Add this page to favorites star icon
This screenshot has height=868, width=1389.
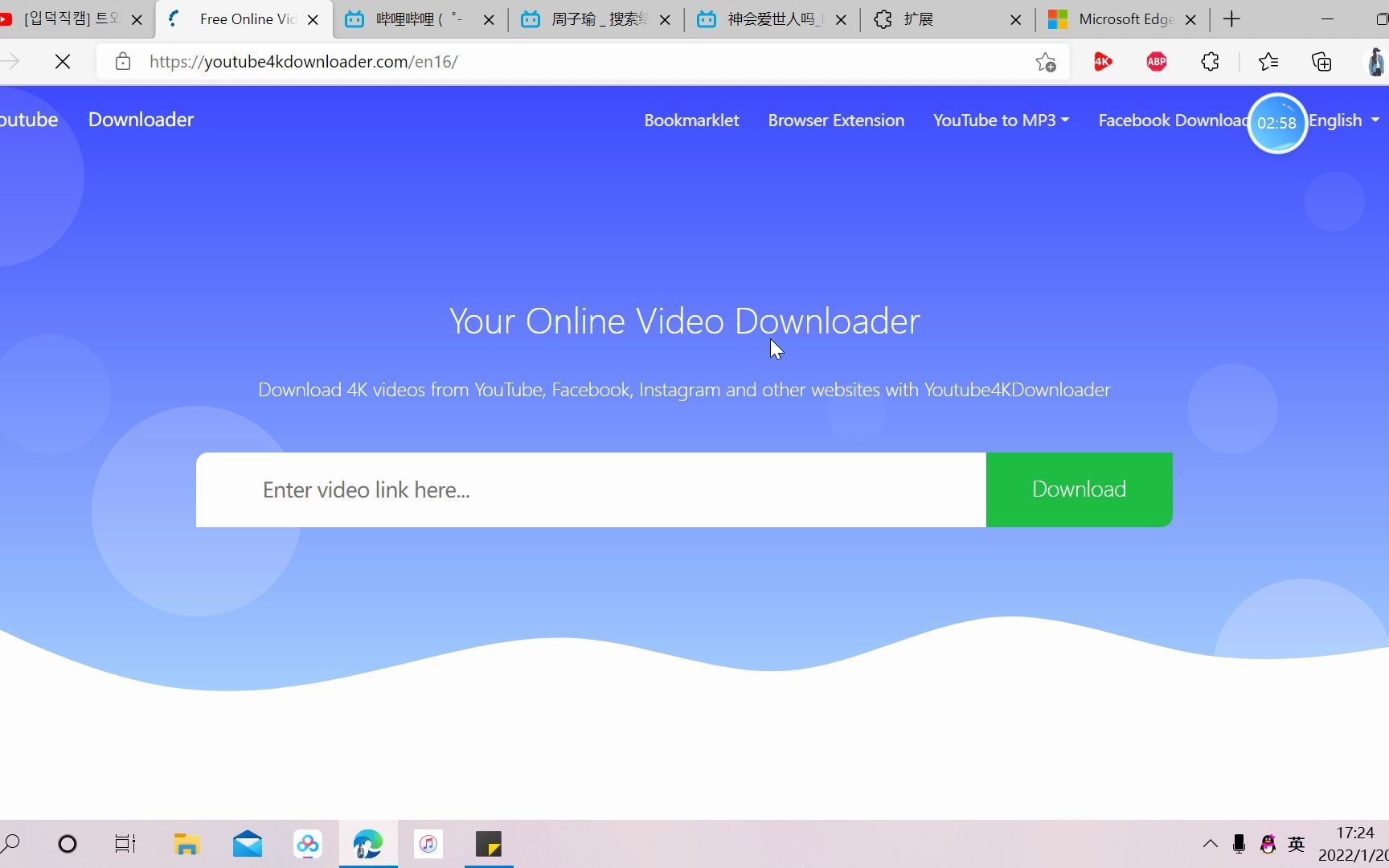pos(1045,62)
